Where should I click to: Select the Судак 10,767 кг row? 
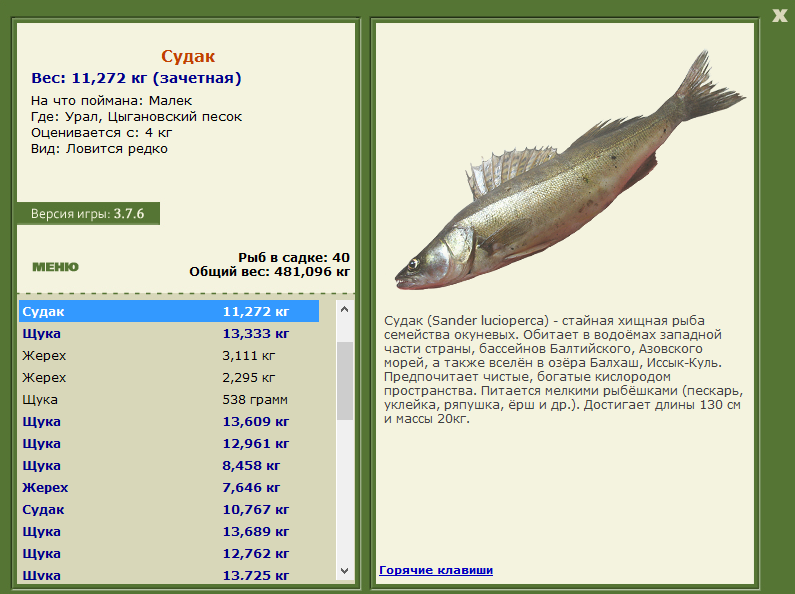pyautogui.click(x=169, y=509)
